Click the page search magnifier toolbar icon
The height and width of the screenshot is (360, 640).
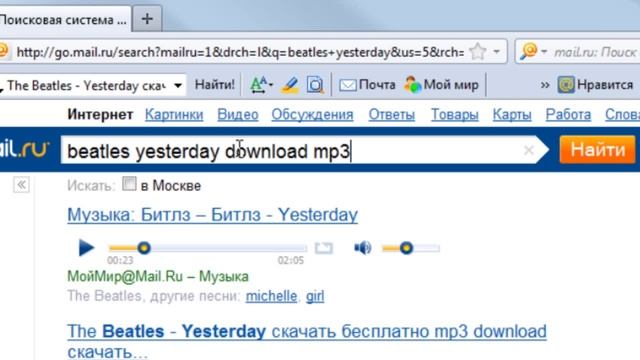[315, 85]
